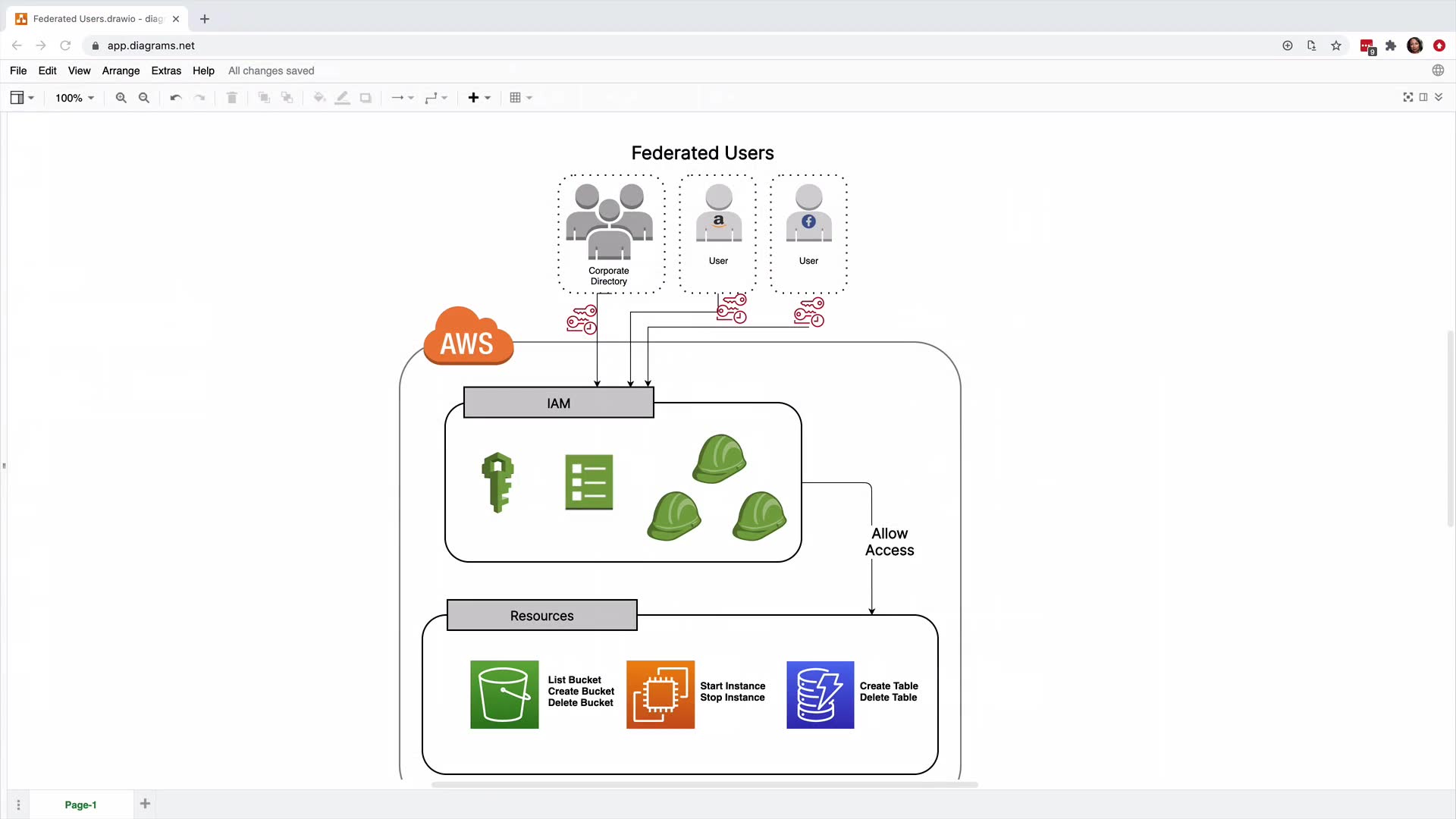Click the page menu dots icon
This screenshot has height=819, width=1456.
pos(18,805)
